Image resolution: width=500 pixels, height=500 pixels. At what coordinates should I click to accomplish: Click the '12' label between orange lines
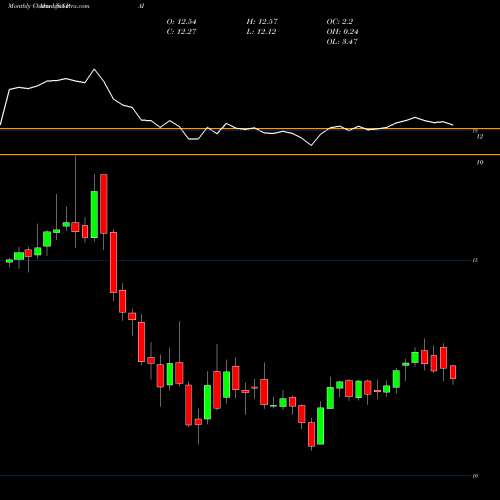480,137
